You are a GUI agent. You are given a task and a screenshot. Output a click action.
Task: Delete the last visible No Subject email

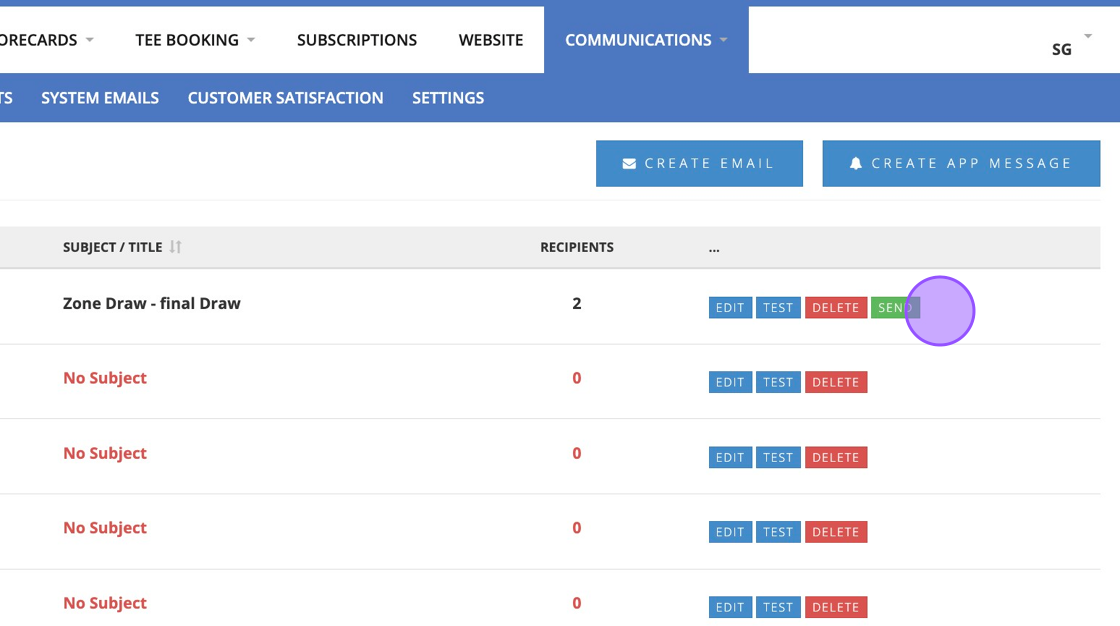pos(835,607)
